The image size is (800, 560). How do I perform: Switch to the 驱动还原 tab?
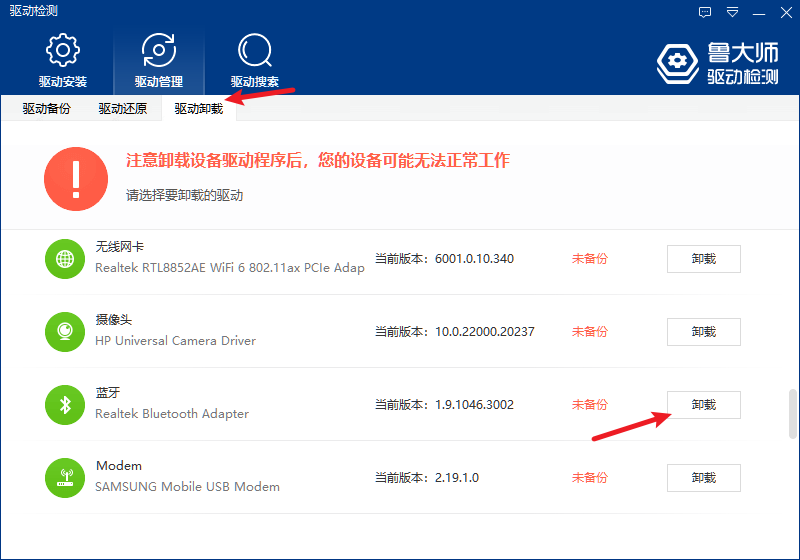click(x=122, y=109)
